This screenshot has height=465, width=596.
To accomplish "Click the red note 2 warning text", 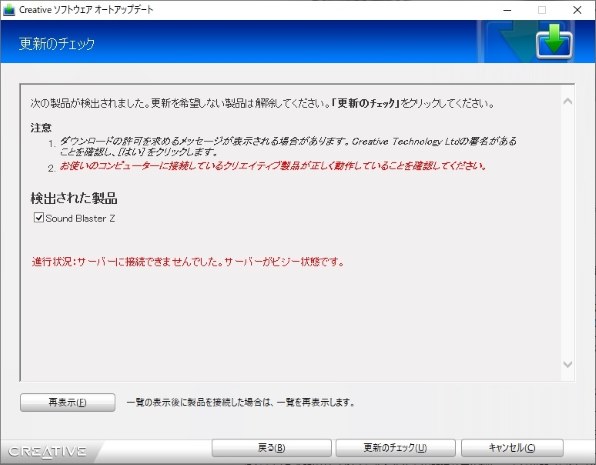I will pos(273,166).
